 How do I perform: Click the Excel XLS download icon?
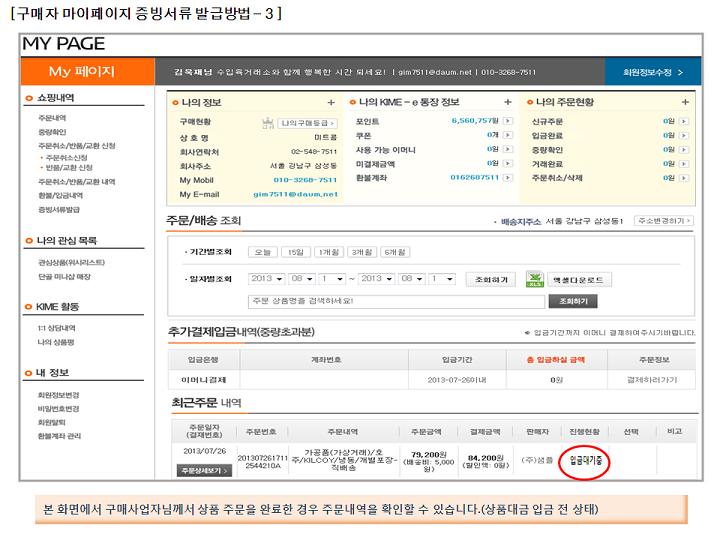[x=534, y=279]
